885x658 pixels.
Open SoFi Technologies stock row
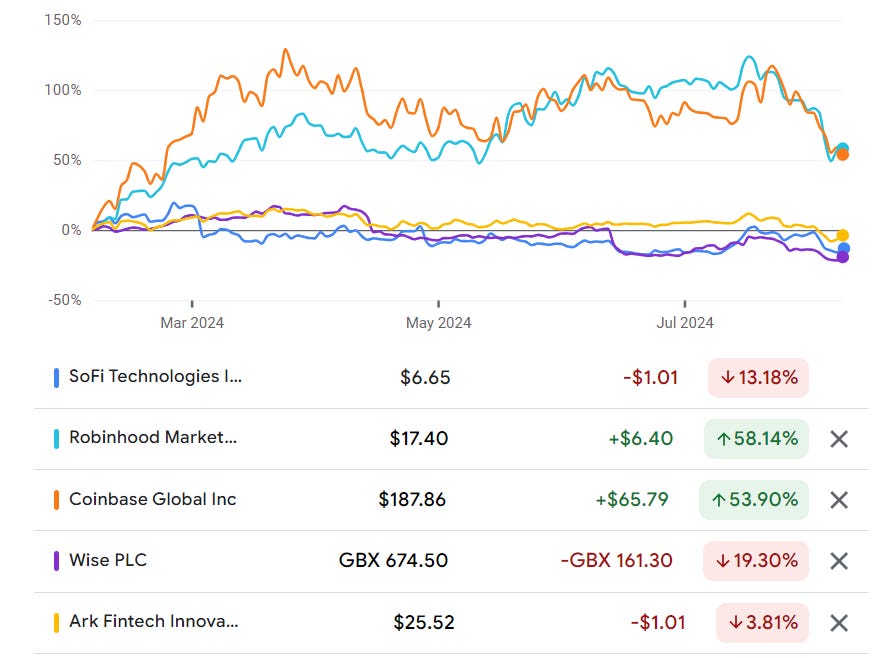point(451,378)
